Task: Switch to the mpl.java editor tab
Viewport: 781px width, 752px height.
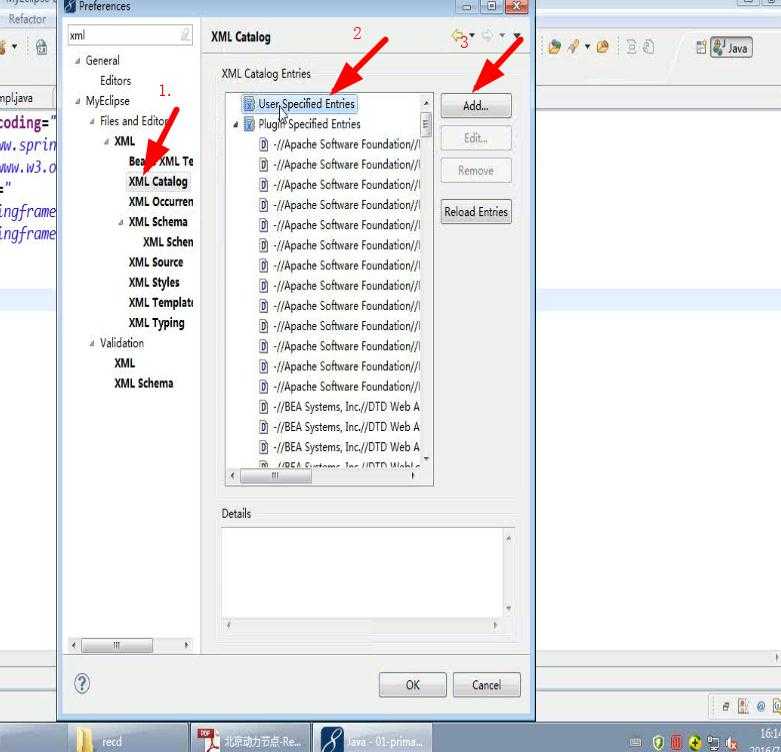Action: [17, 98]
